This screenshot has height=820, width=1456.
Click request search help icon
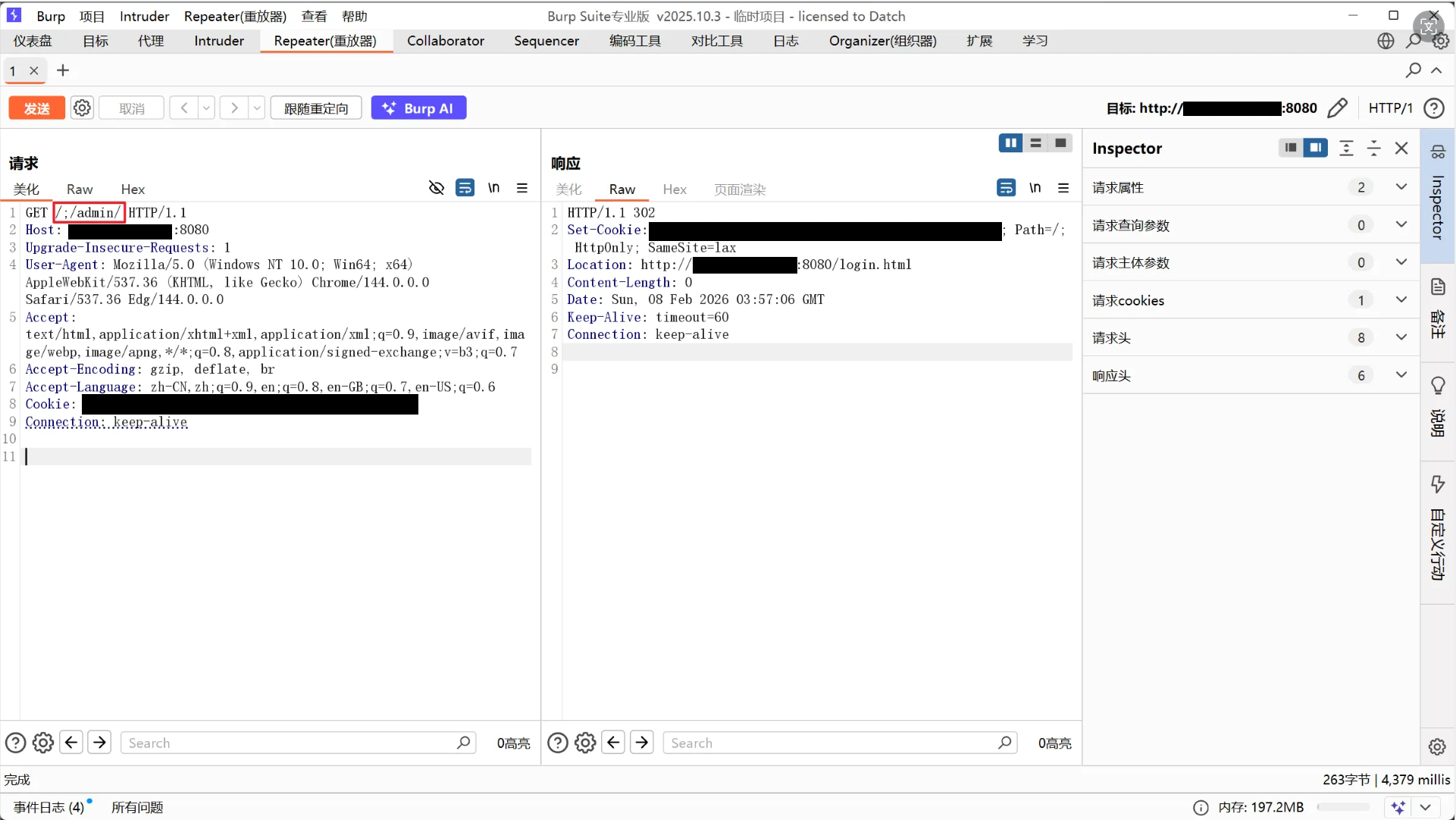pyautogui.click(x=16, y=743)
